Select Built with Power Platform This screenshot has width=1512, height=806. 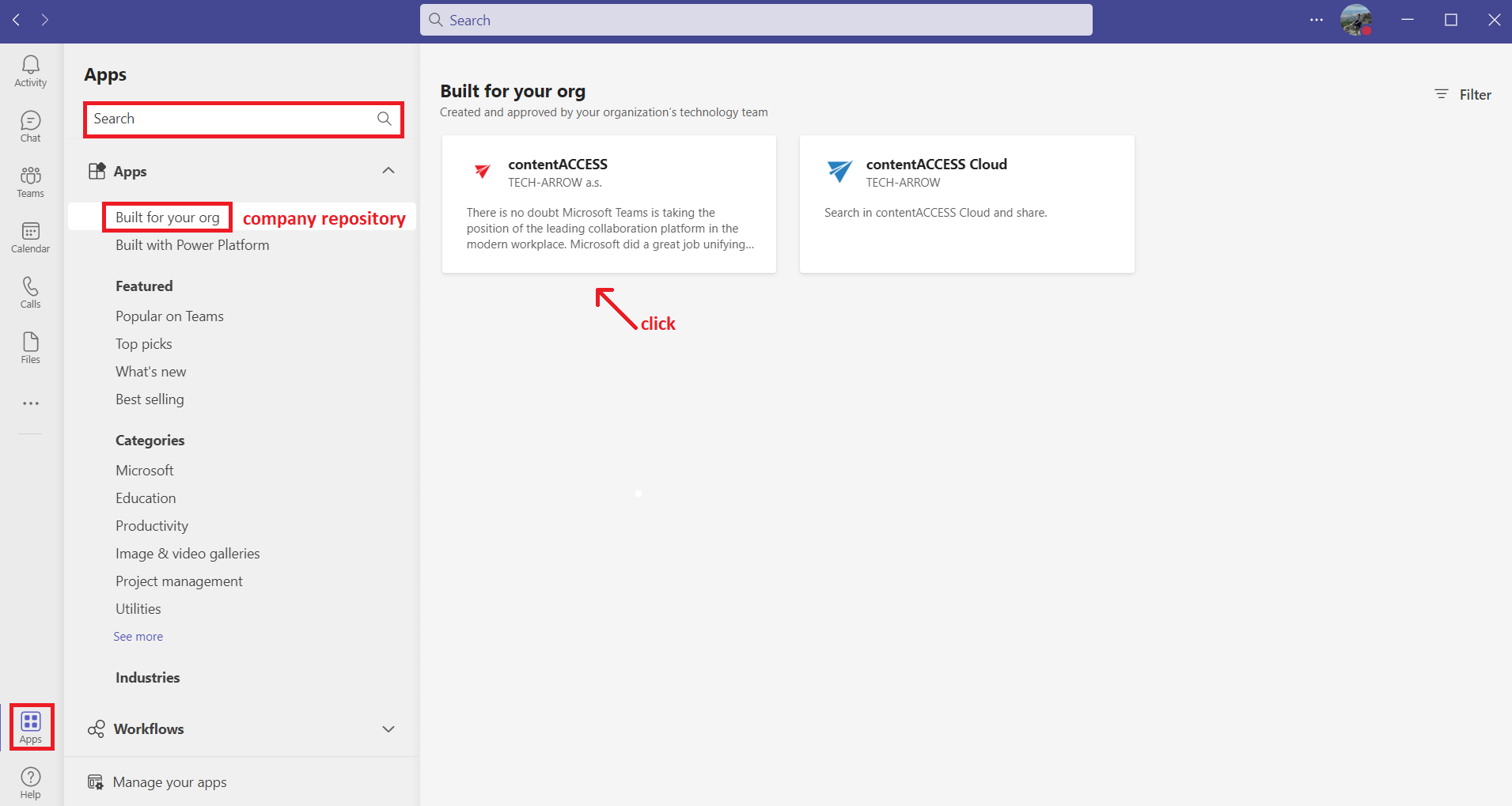[192, 245]
